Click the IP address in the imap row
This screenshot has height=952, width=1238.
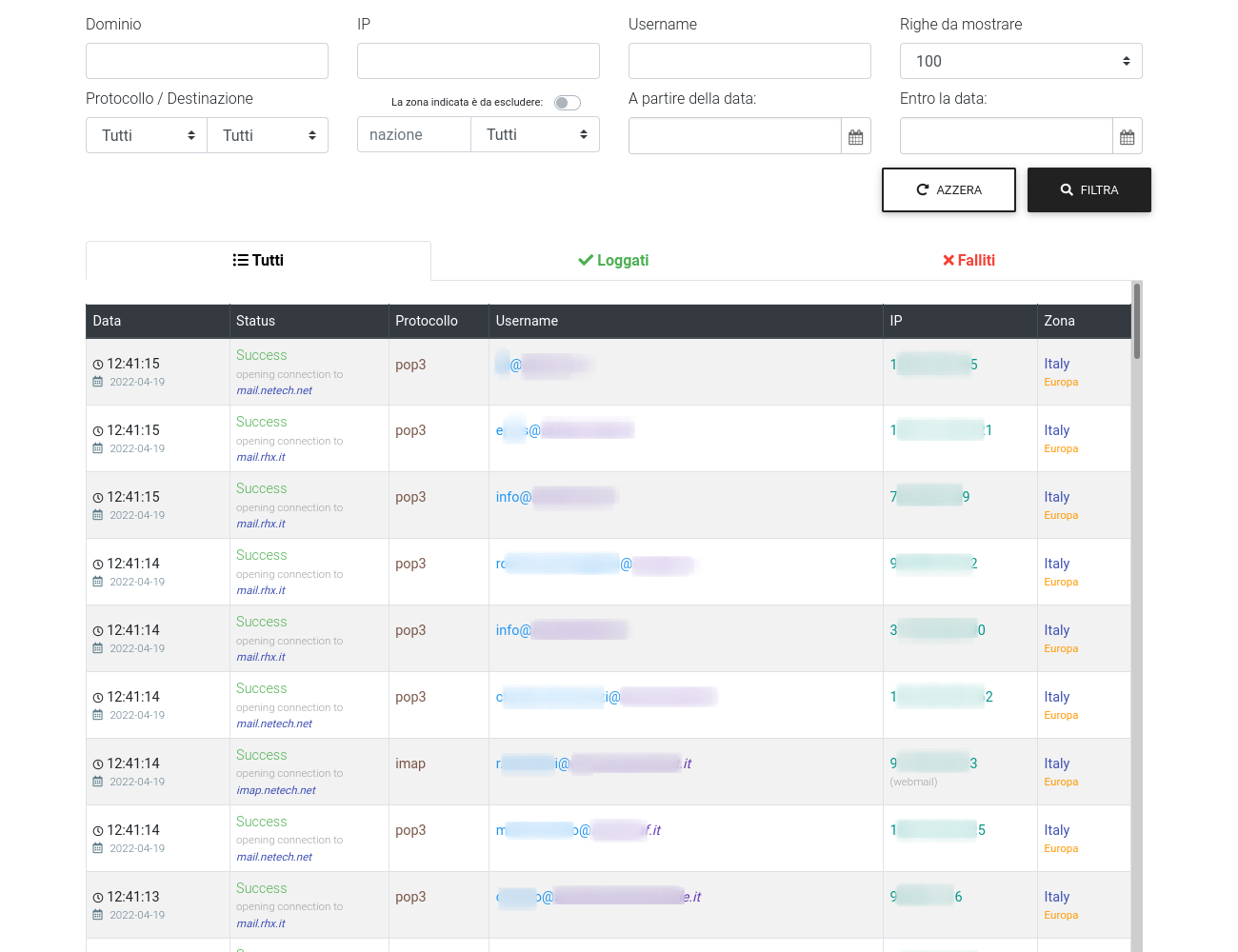tap(933, 764)
